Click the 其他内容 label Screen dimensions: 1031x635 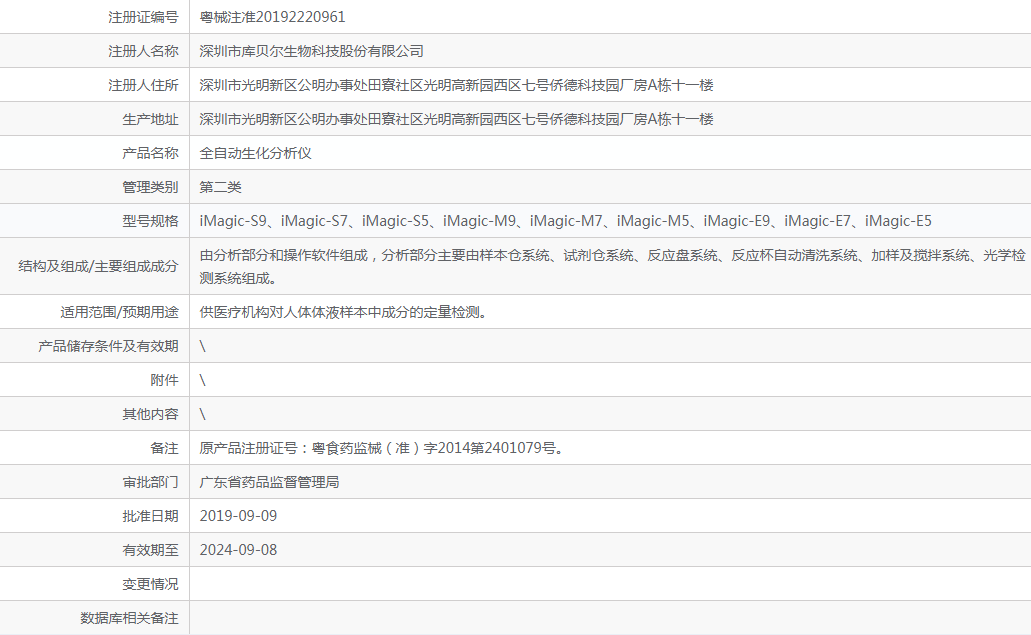[151, 415]
